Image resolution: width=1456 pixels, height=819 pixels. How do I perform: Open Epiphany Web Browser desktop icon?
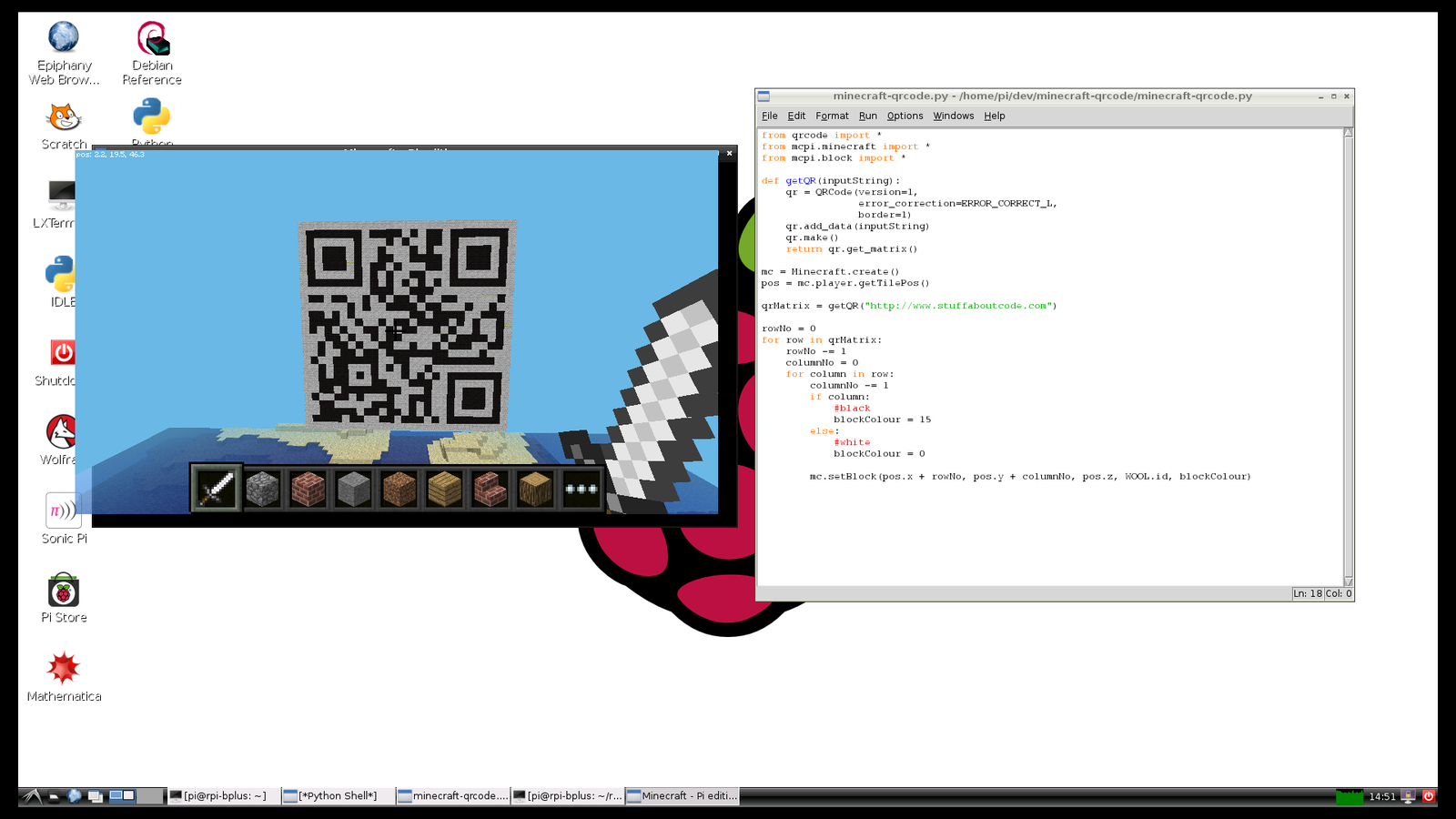64,54
